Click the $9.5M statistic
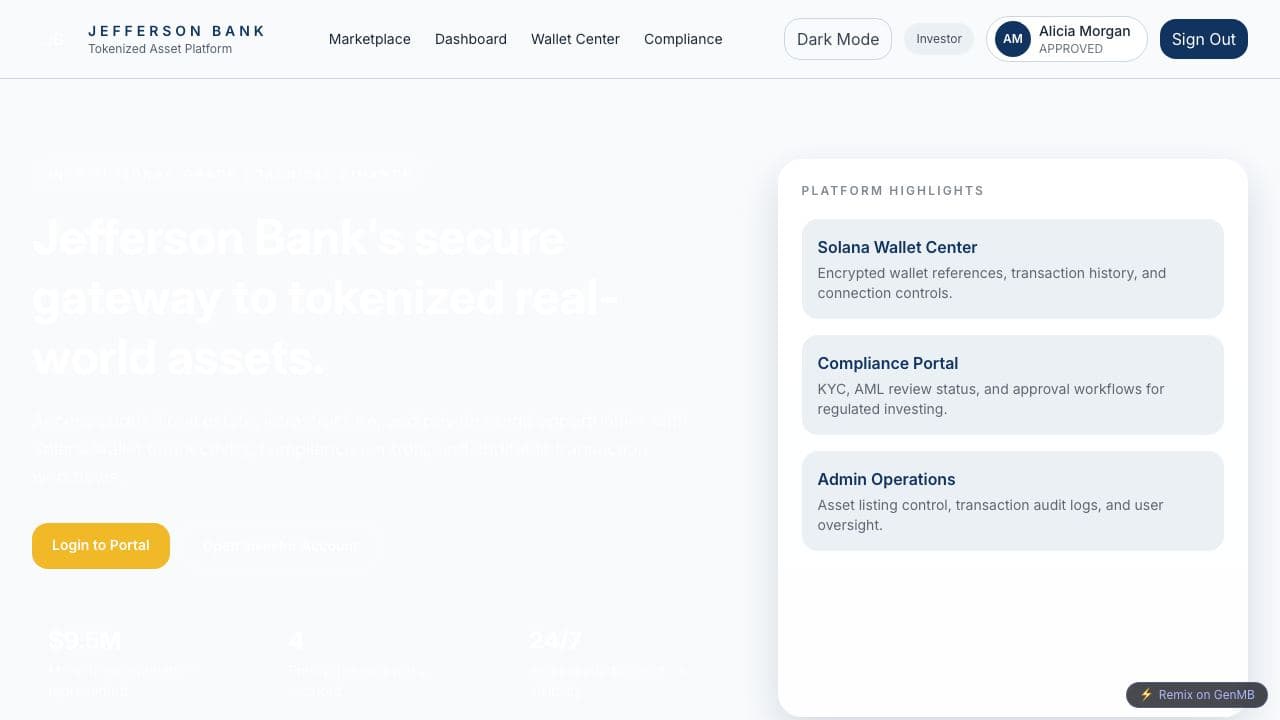The height and width of the screenshot is (720, 1280). coord(85,640)
